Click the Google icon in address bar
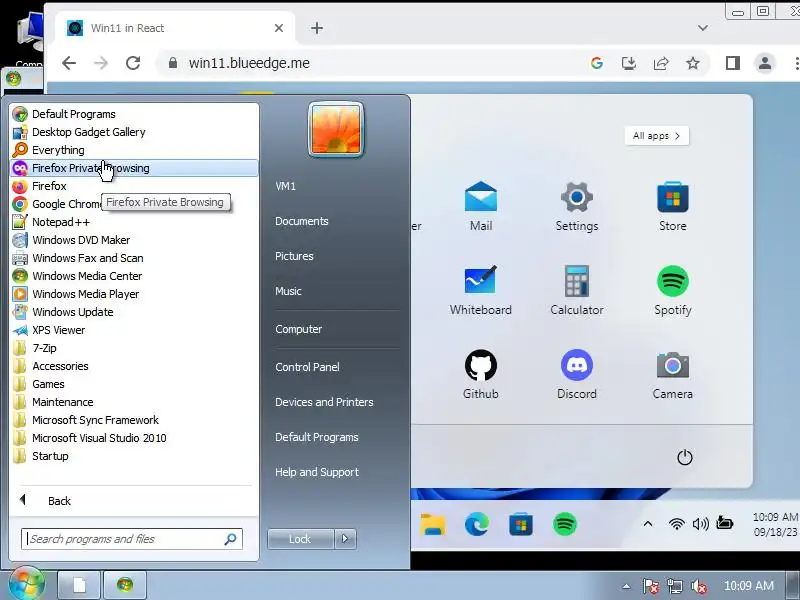The width and height of the screenshot is (800, 600). point(597,63)
